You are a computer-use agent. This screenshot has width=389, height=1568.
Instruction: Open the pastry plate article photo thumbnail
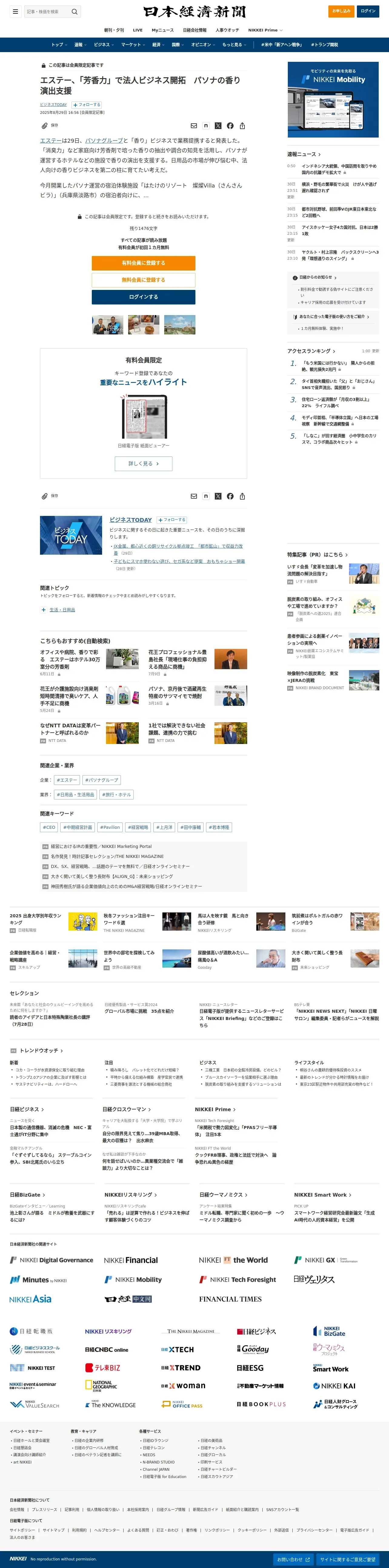pos(144,325)
